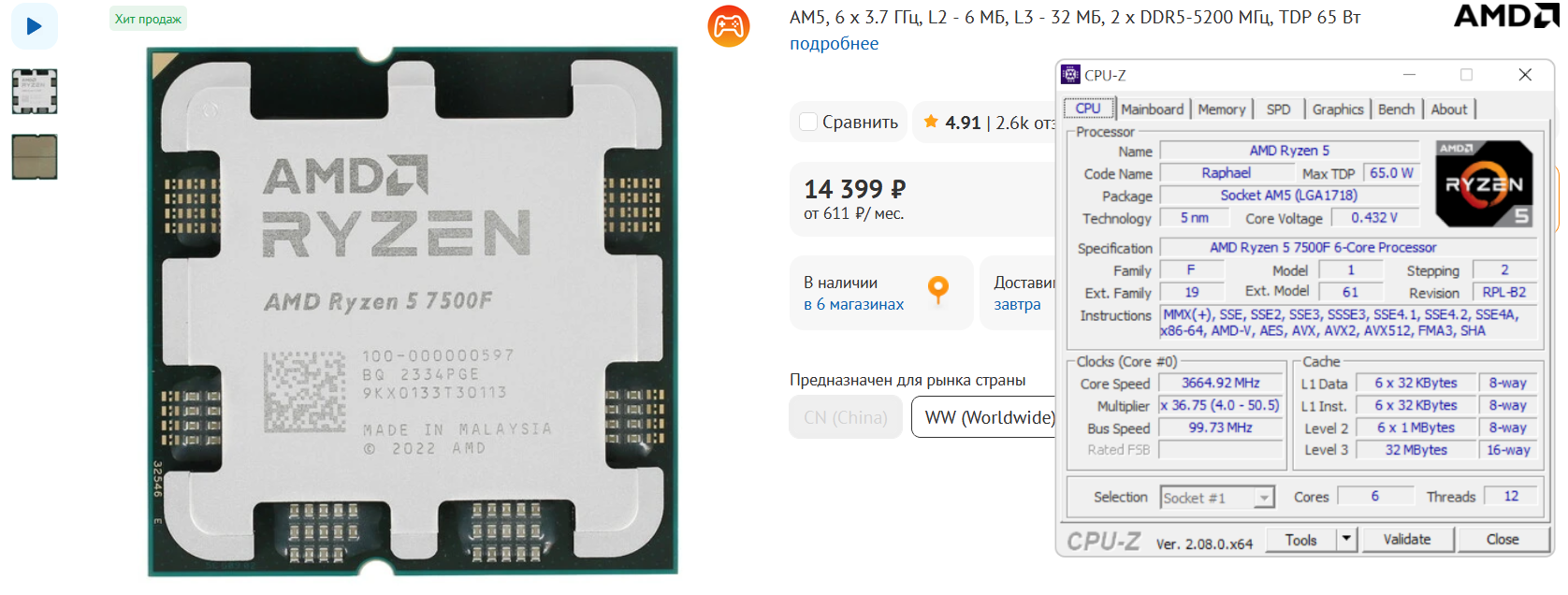Follow the подробнее link
The width and height of the screenshot is (1568, 595).
[834, 44]
